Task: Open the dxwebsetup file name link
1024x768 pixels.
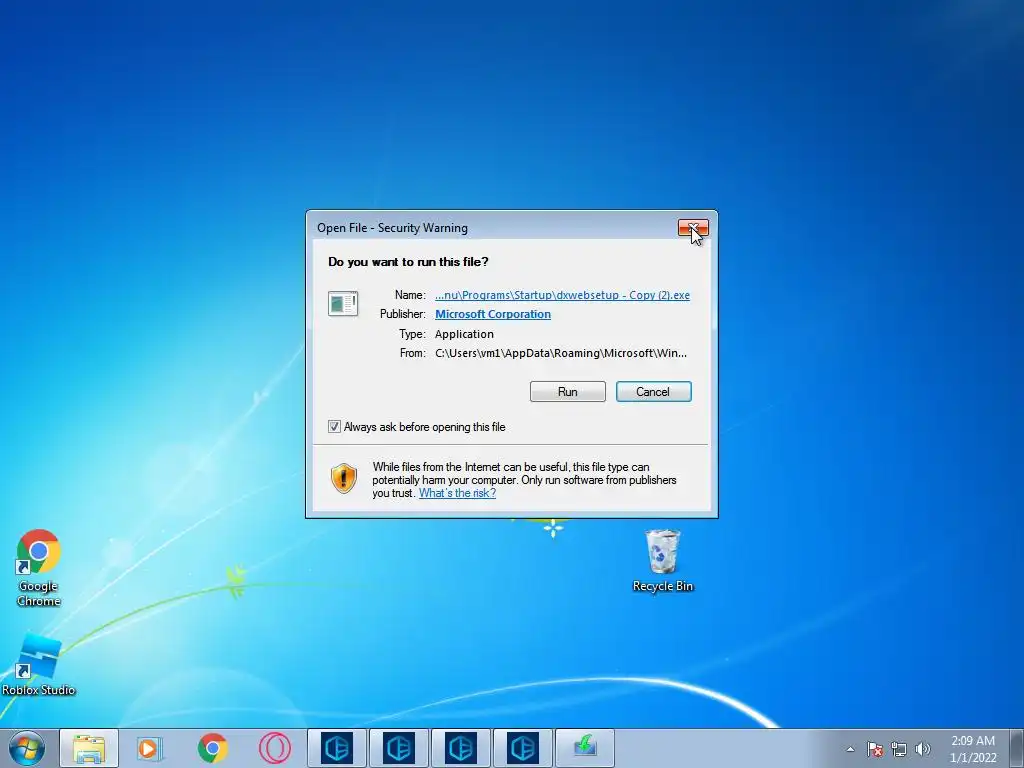Action: [562, 295]
